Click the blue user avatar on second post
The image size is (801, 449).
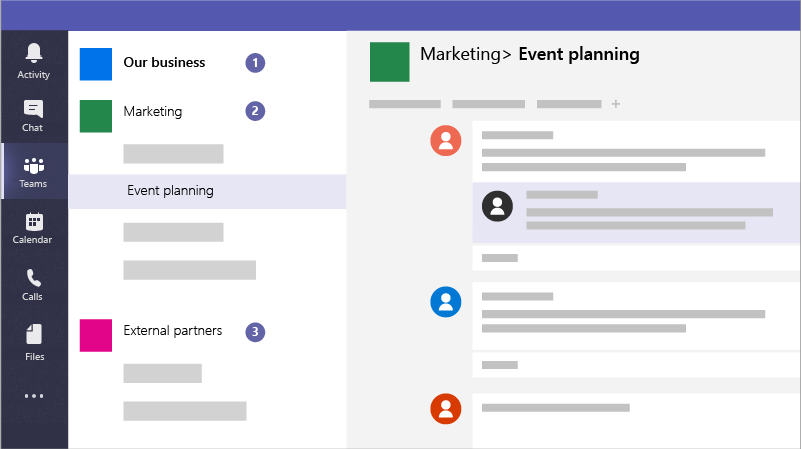tap(445, 302)
